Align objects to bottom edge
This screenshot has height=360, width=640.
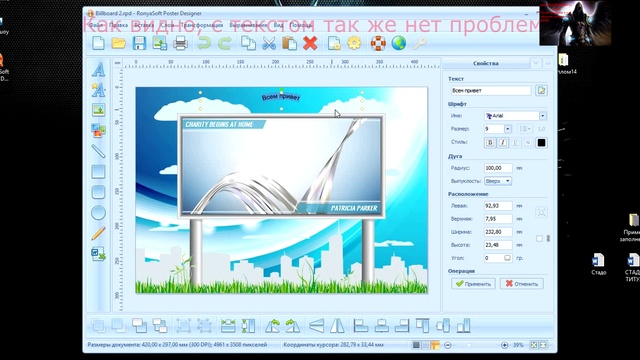point(463,326)
